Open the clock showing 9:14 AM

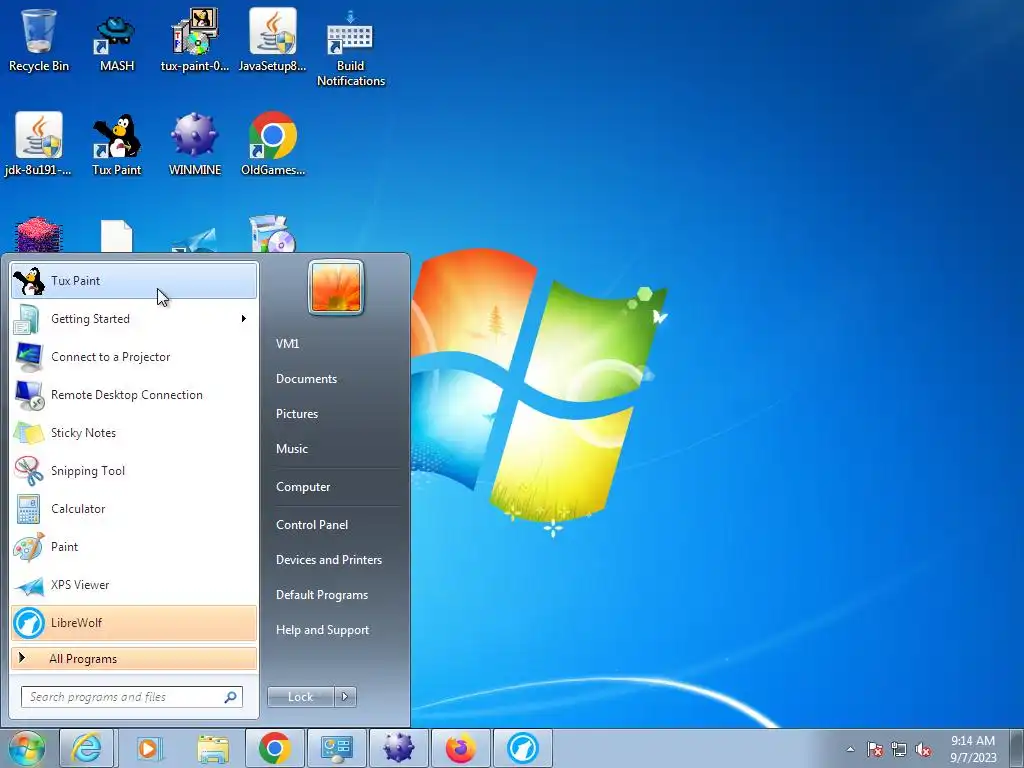pyautogui.click(x=973, y=749)
